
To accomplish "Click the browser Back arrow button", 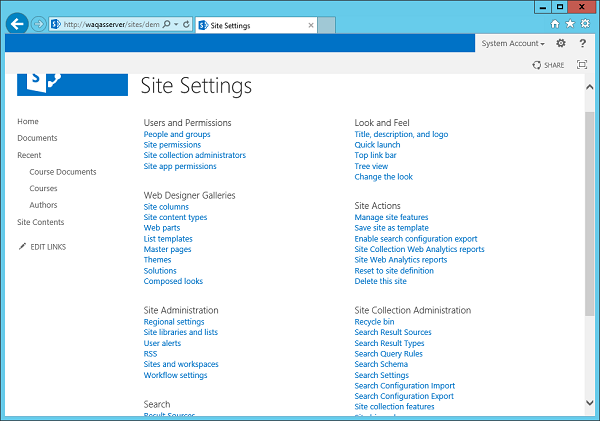I will [x=16, y=22].
